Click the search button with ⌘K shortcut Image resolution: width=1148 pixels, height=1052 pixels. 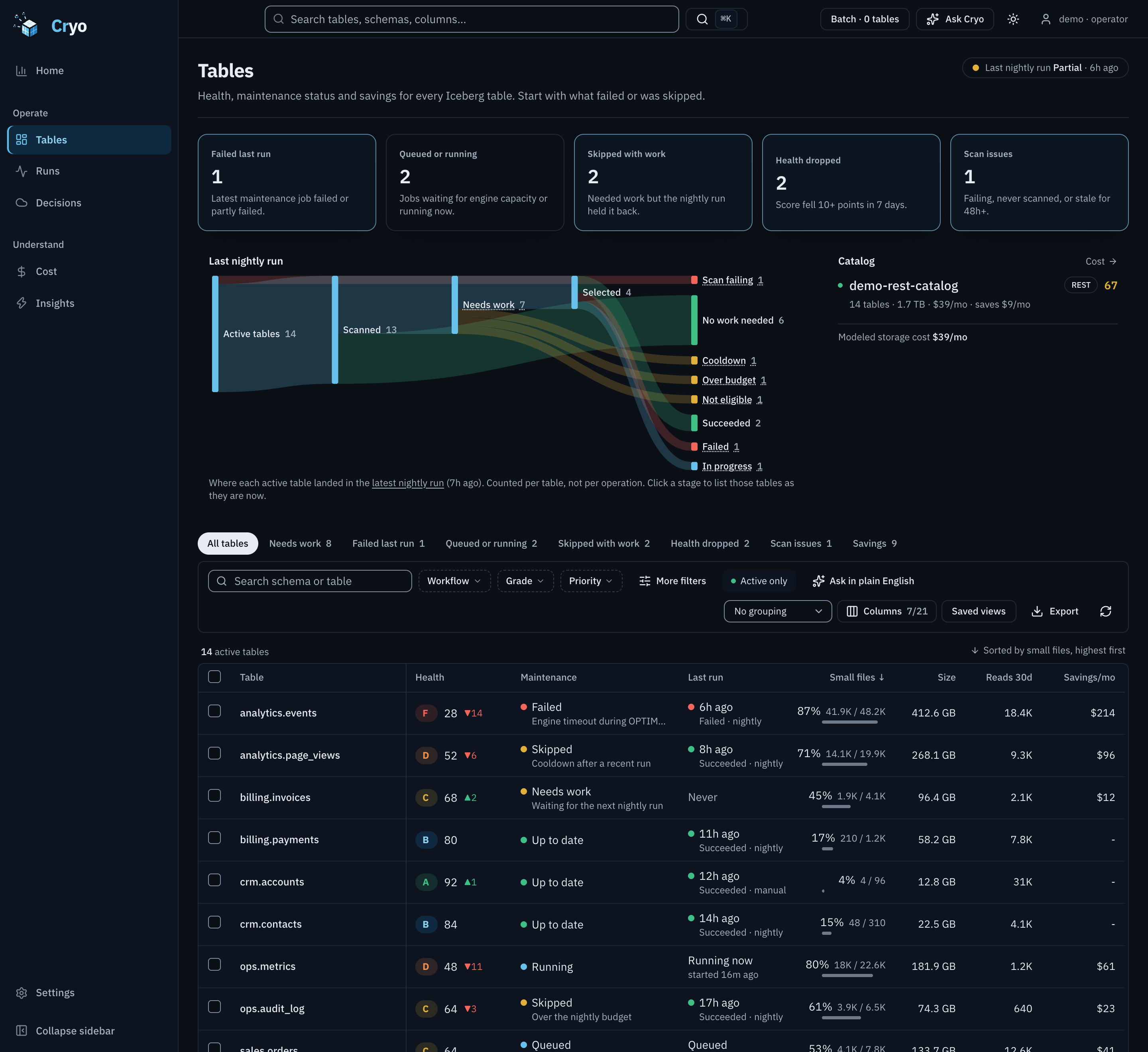point(716,19)
